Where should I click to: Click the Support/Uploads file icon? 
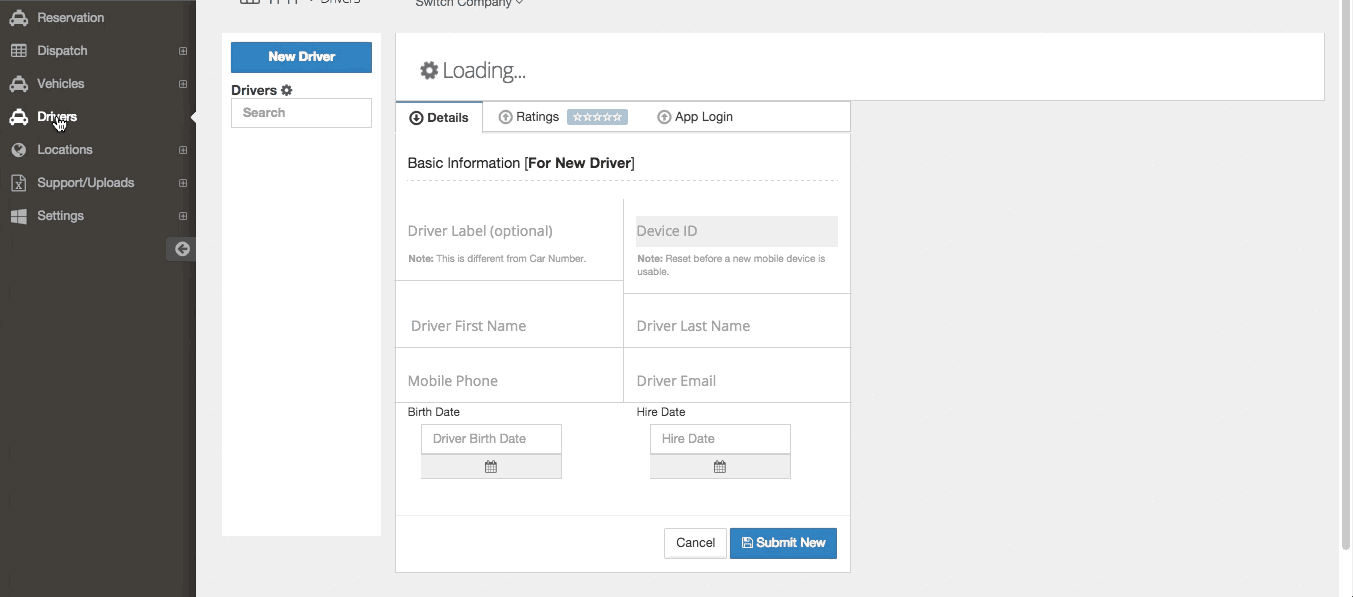click(x=18, y=183)
